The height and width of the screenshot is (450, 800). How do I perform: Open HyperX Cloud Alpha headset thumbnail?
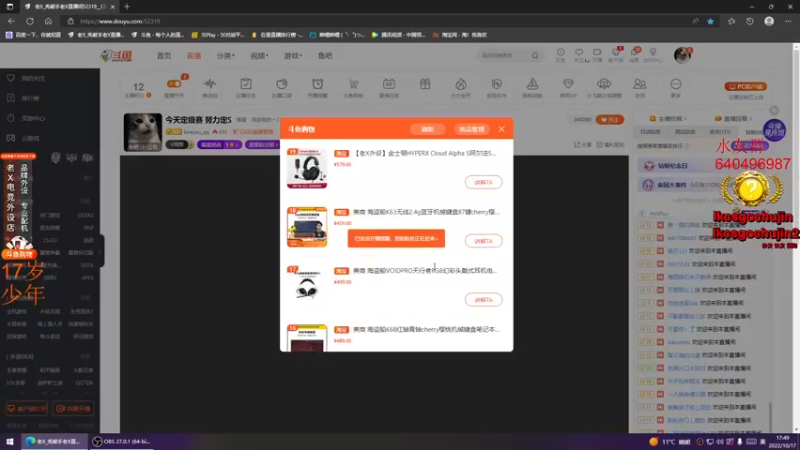point(307,168)
